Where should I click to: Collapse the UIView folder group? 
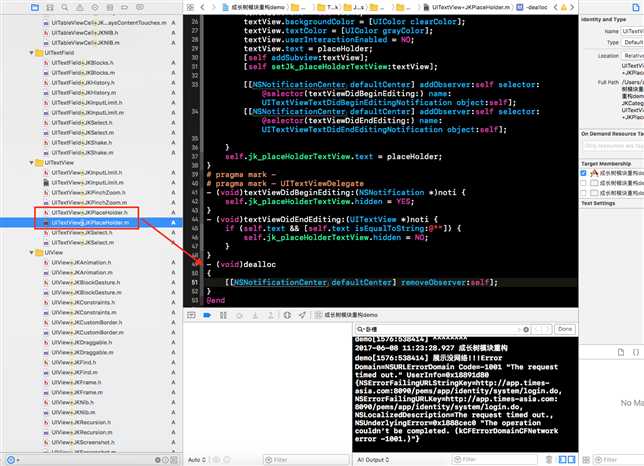pyautogui.click(x=31, y=253)
